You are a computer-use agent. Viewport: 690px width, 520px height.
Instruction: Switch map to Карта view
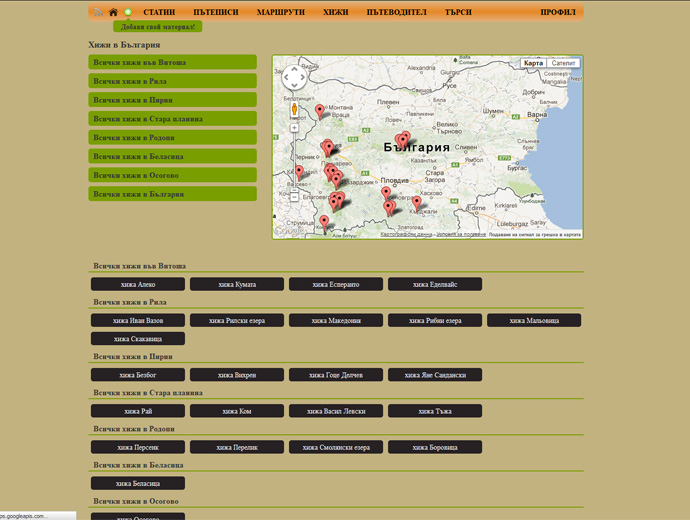pos(533,63)
